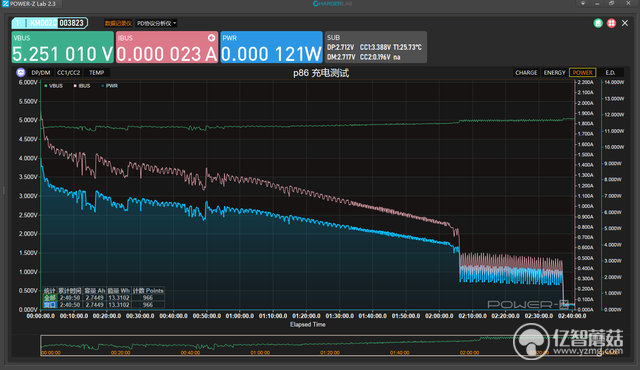Click the SUB readings panel
This screenshot has width=640, height=370.
[376, 47]
